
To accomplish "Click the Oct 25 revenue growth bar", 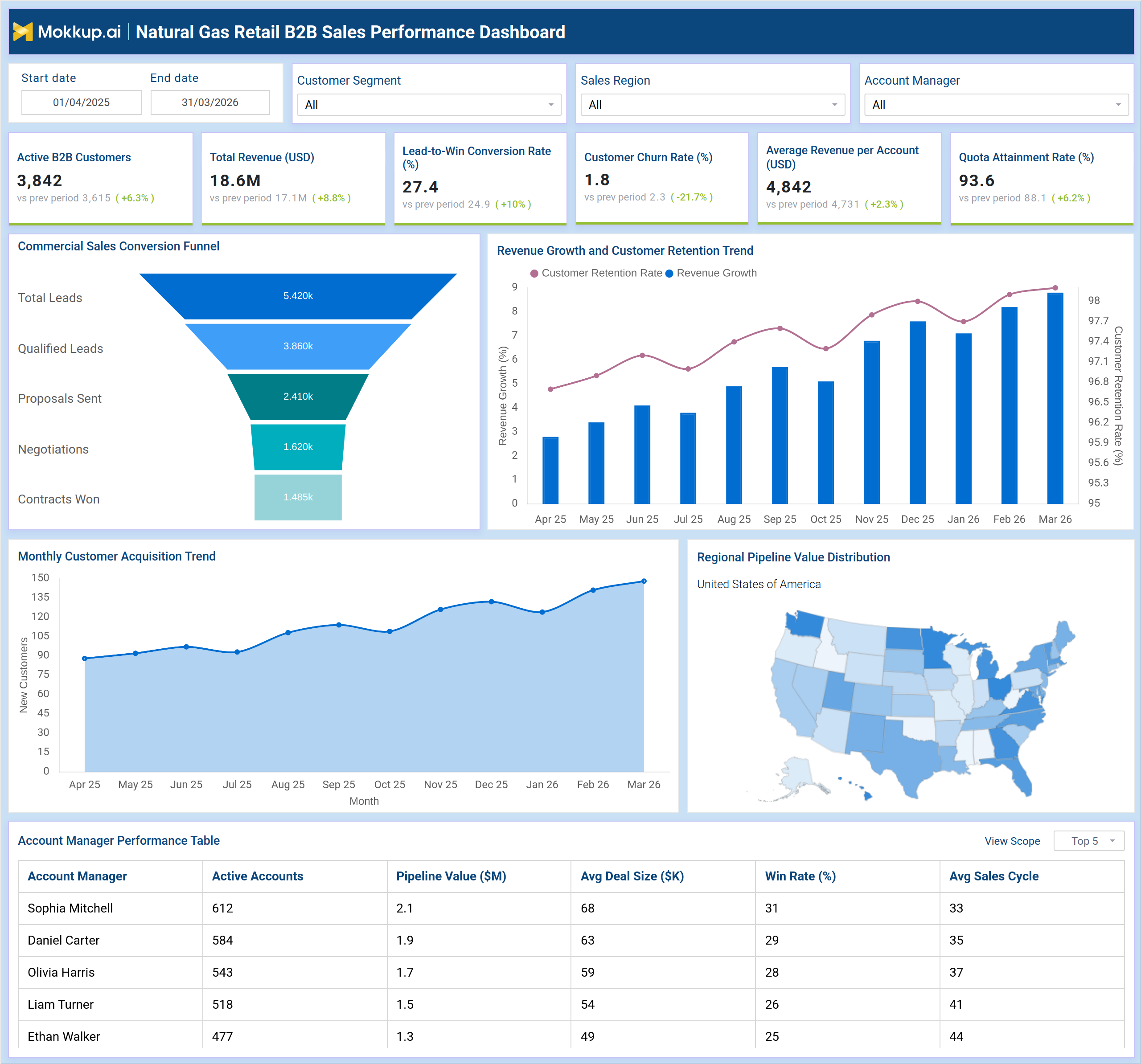I will [825, 442].
